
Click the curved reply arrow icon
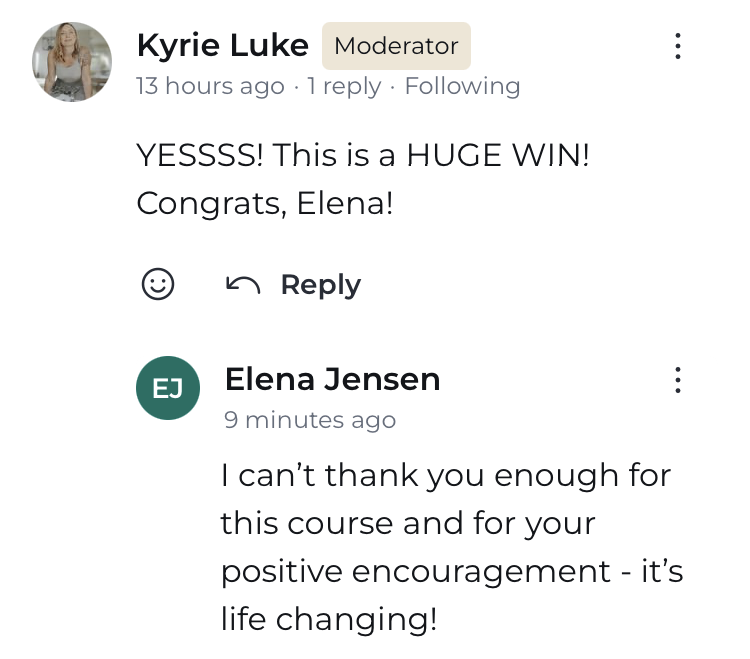point(243,286)
